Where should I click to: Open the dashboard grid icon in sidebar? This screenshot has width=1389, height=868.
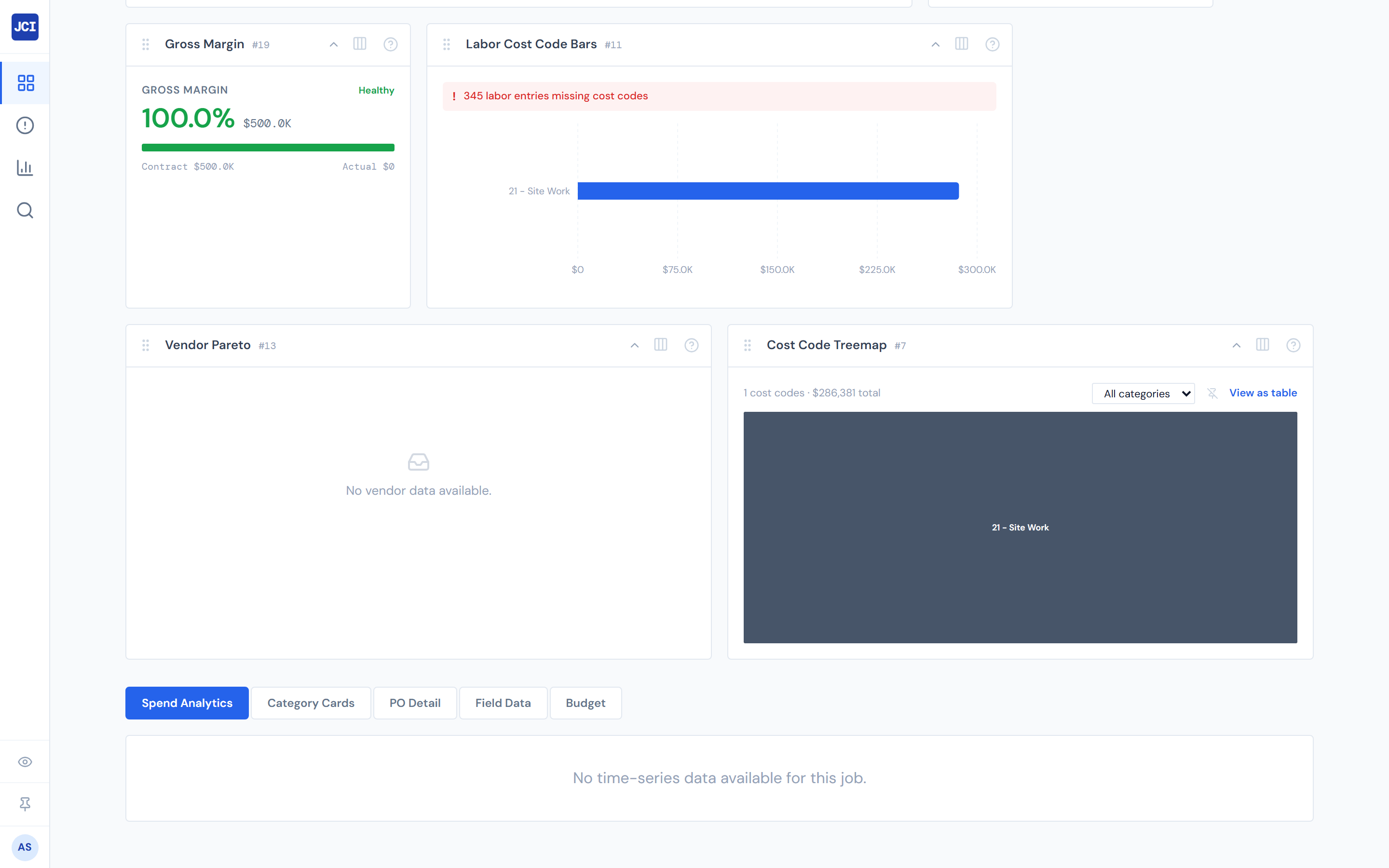pyautogui.click(x=25, y=82)
